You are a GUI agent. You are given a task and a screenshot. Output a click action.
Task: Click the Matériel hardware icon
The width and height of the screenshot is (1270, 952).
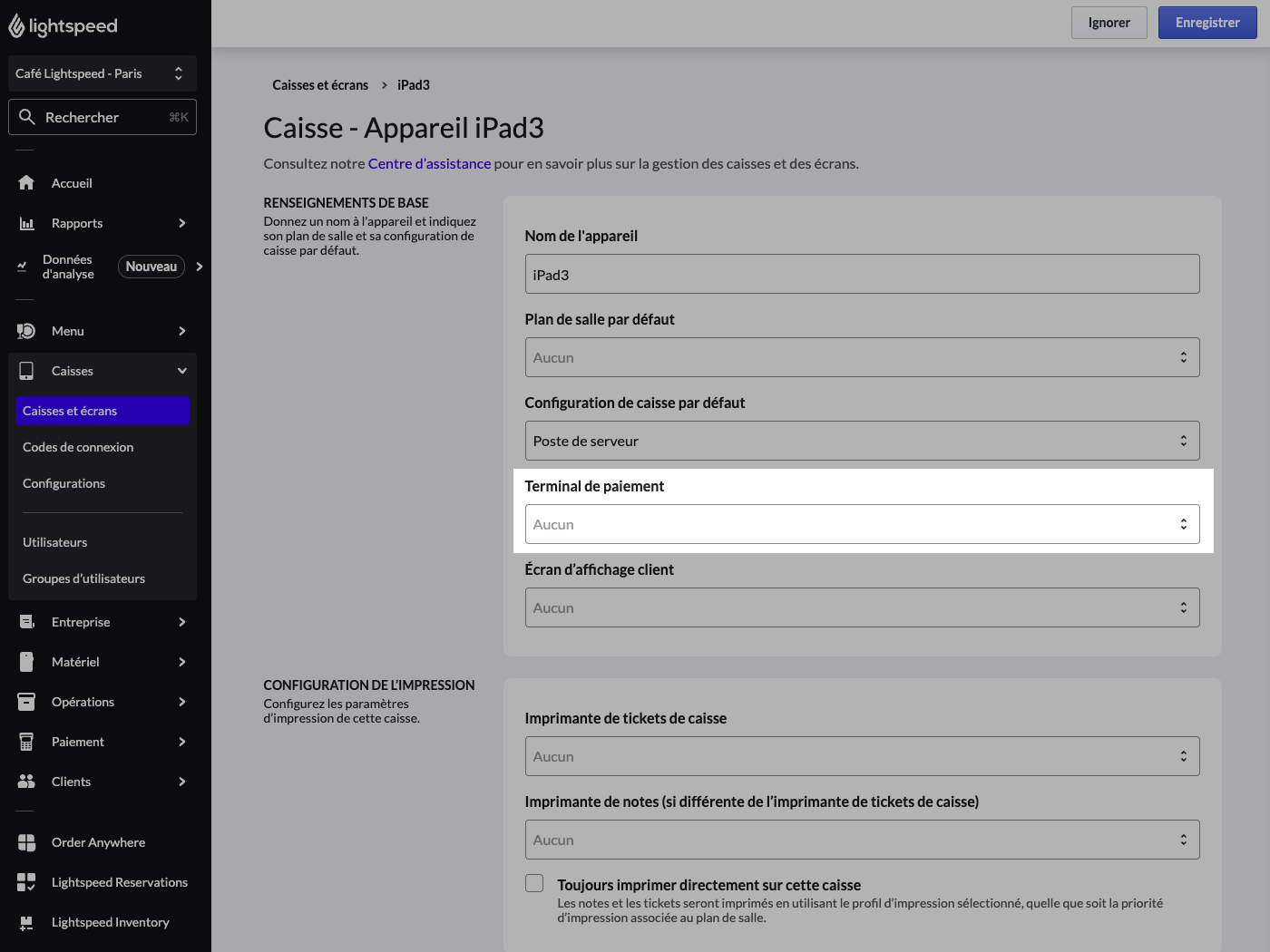click(x=26, y=662)
